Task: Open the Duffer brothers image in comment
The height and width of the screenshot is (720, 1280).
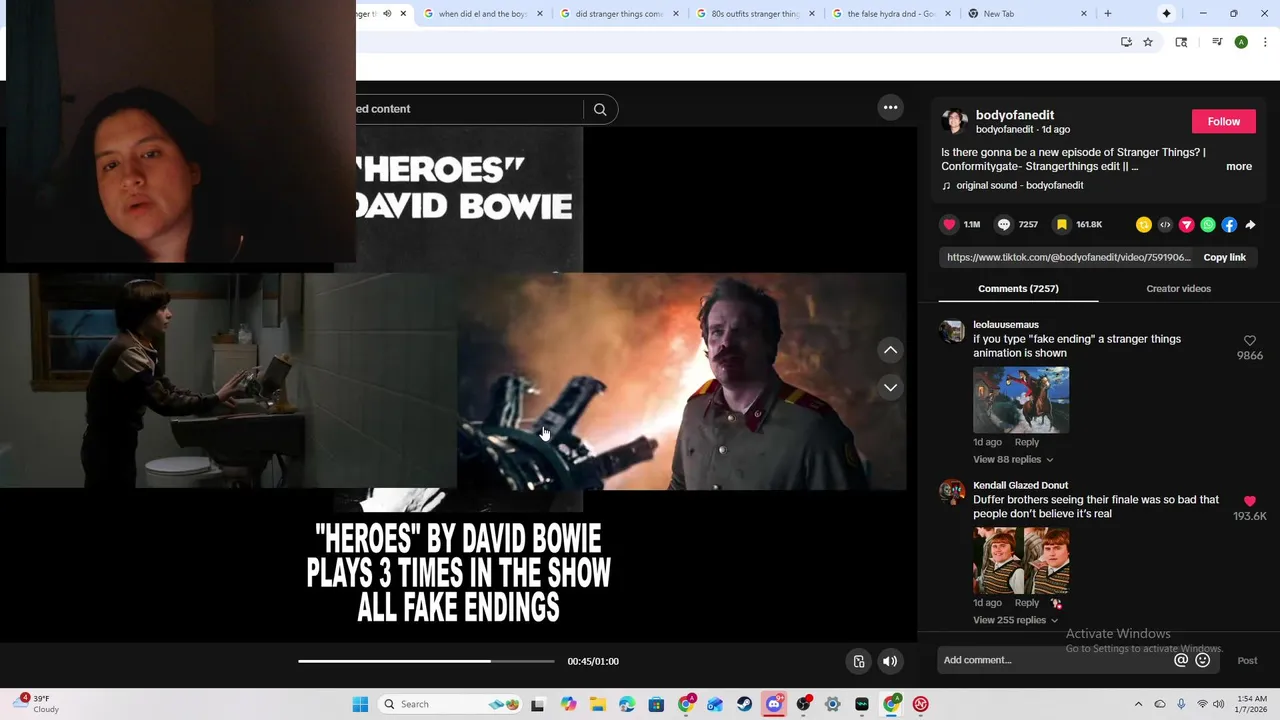Action: point(1021,561)
